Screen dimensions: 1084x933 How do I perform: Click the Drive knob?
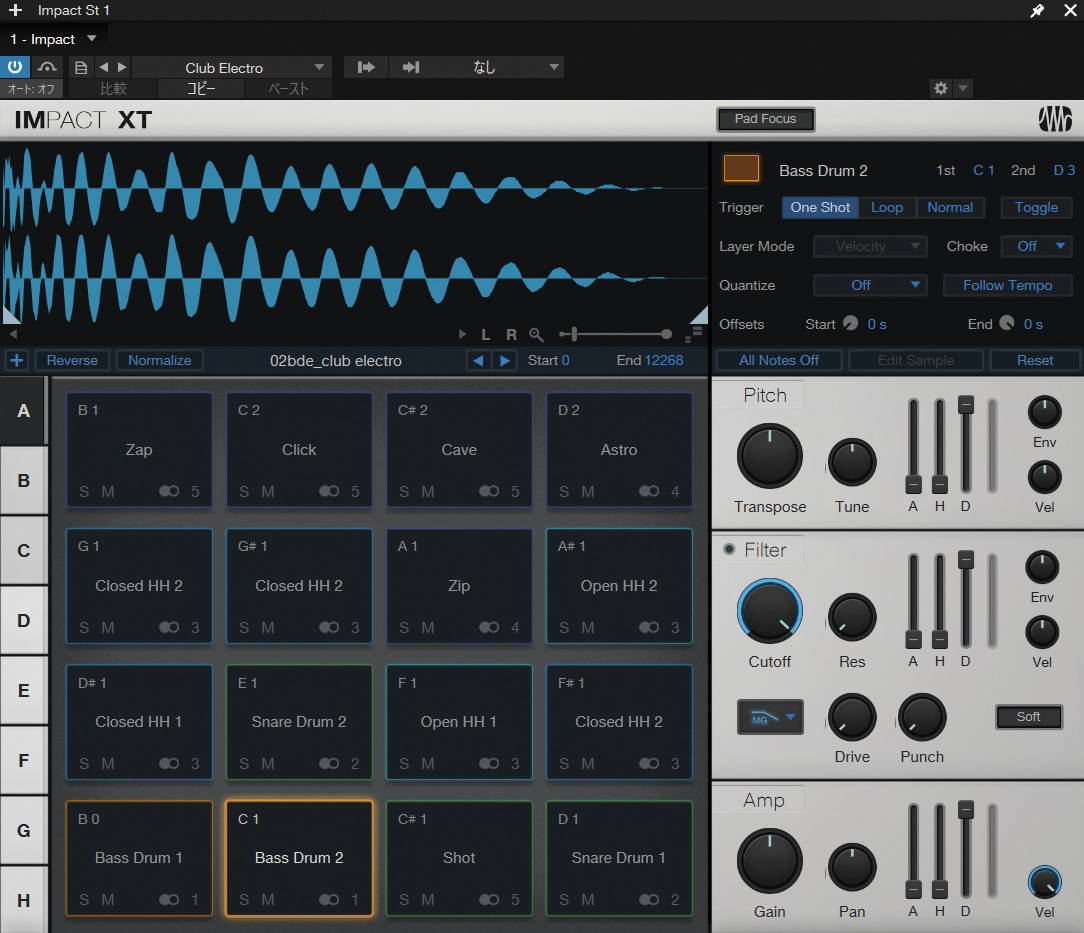pyautogui.click(x=852, y=717)
